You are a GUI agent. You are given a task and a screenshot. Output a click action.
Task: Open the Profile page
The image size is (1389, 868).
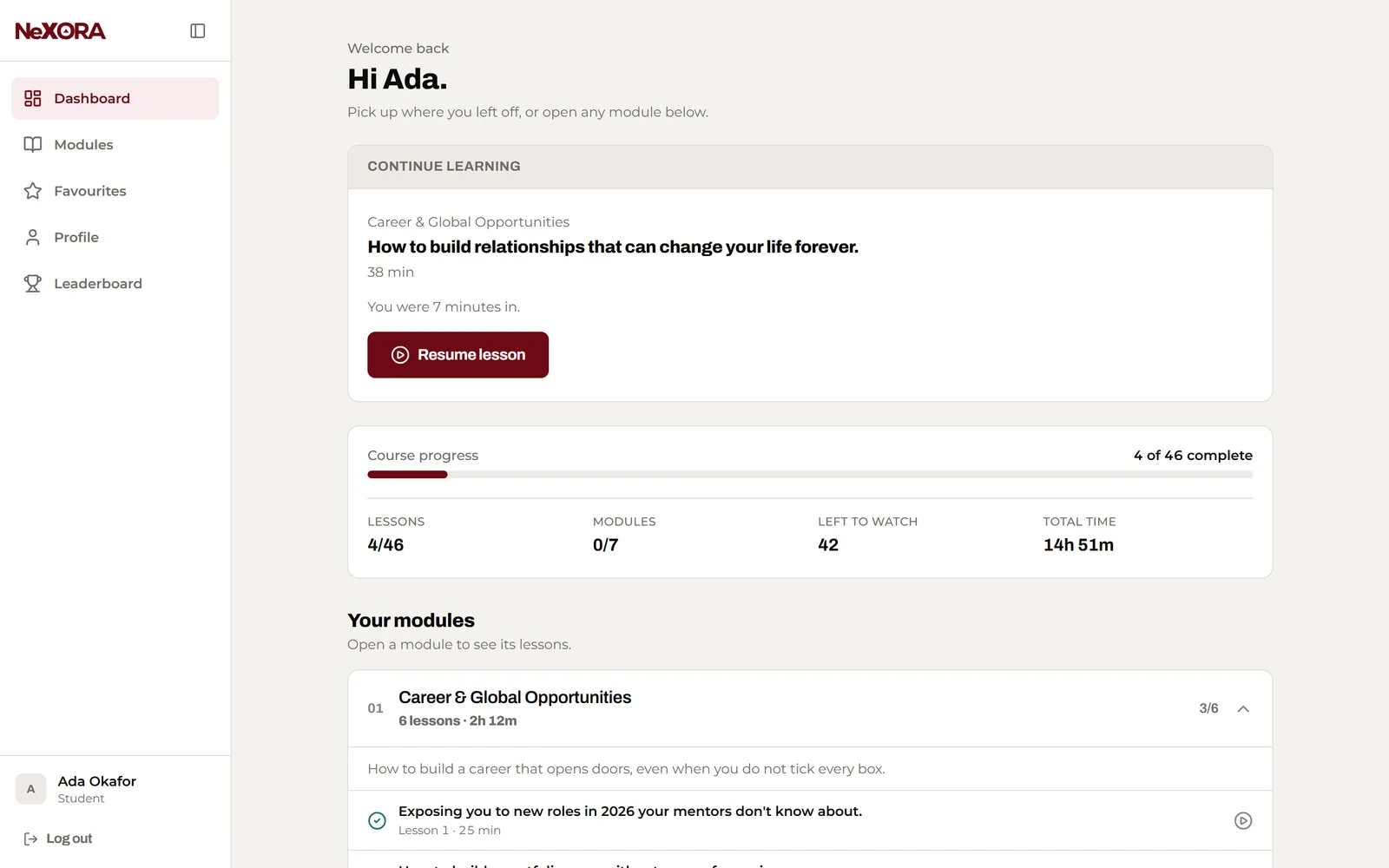[x=115, y=237]
